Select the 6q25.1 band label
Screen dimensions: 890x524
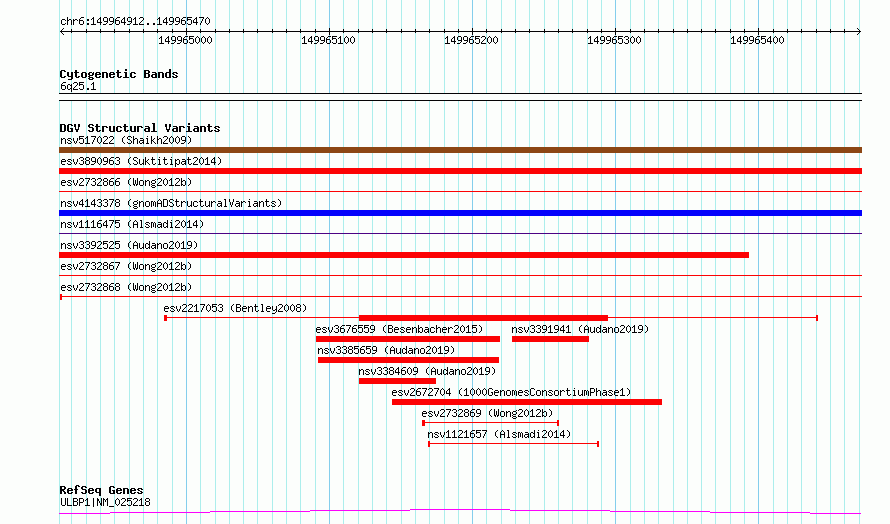(78, 86)
